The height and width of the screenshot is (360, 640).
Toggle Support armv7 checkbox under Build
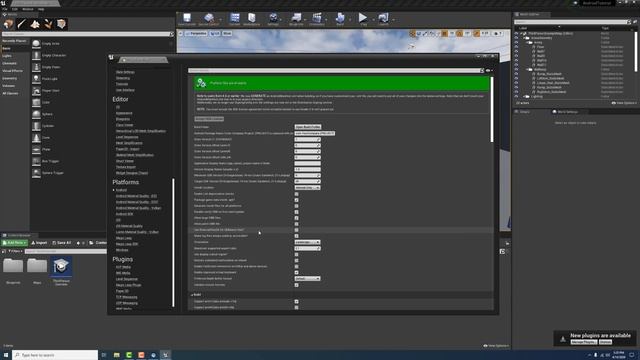tap(296, 302)
